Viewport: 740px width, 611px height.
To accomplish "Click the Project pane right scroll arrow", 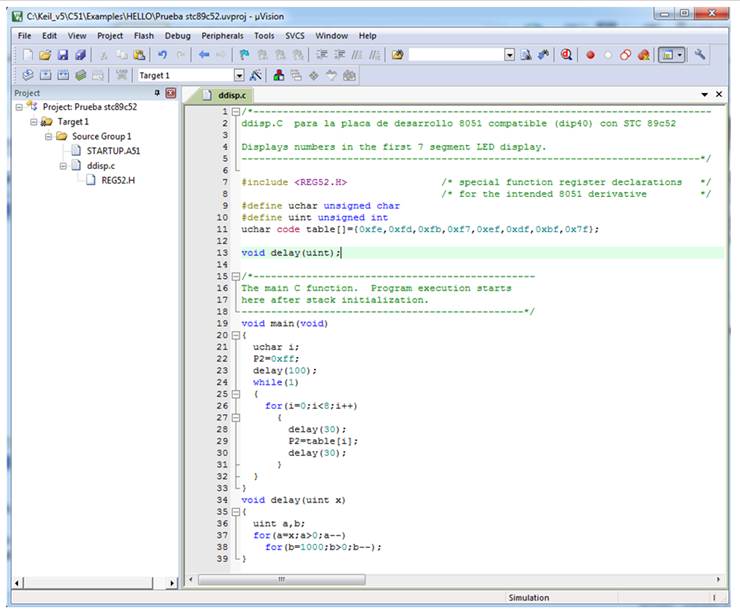I will pyautogui.click(x=172, y=583).
